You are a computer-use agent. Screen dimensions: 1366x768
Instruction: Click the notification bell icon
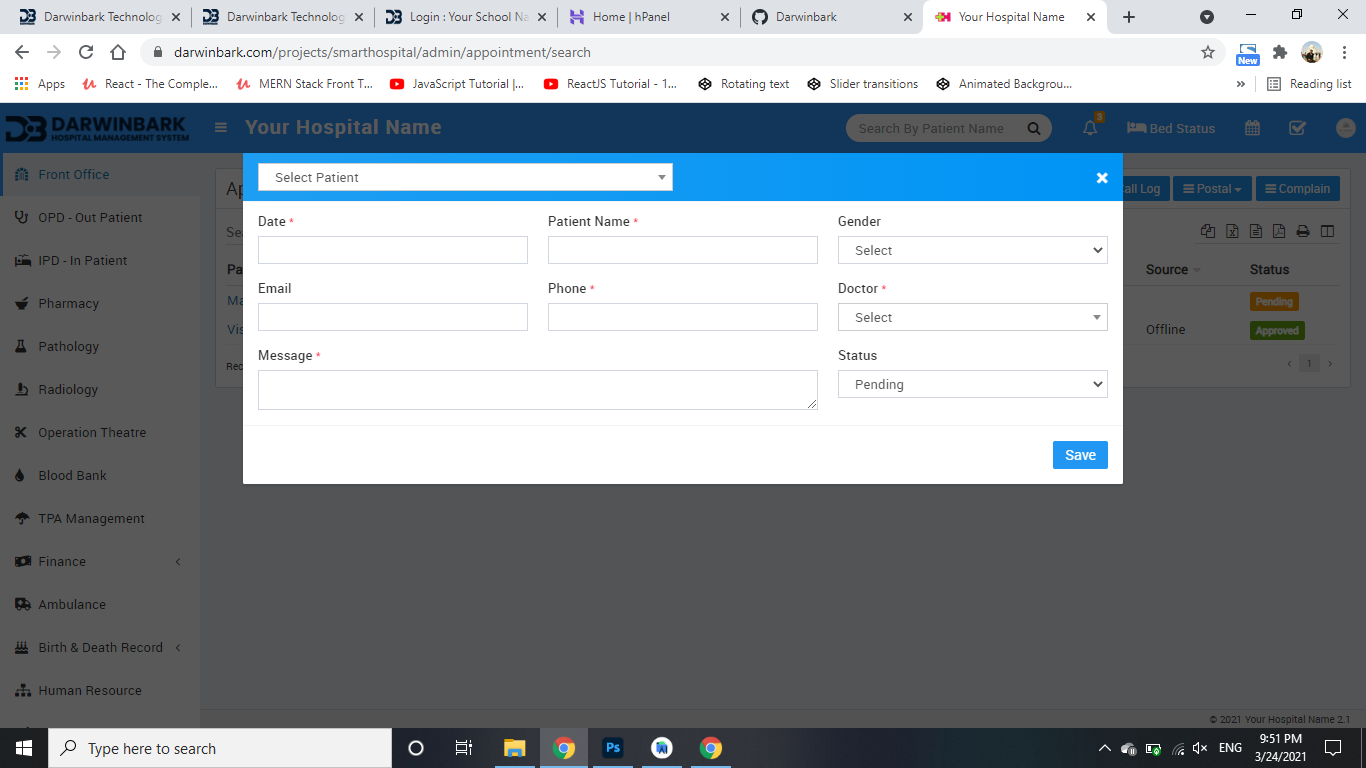[1090, 128]
